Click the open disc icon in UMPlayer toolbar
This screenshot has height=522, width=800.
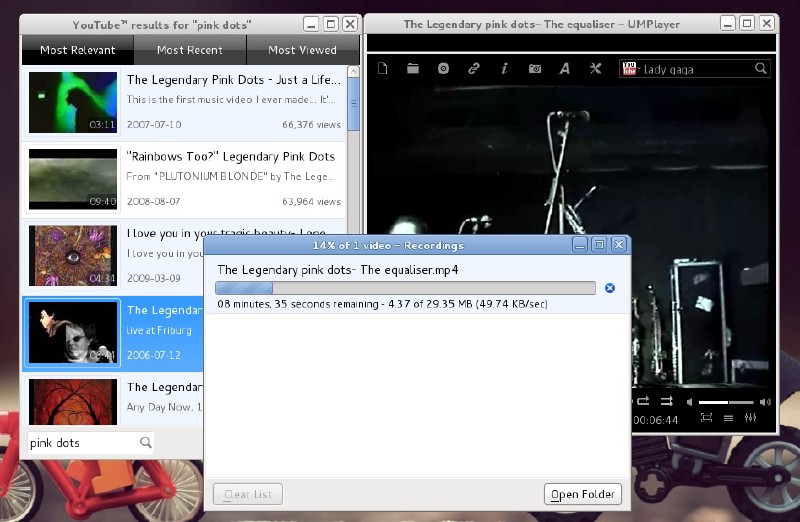pos(443,68)
